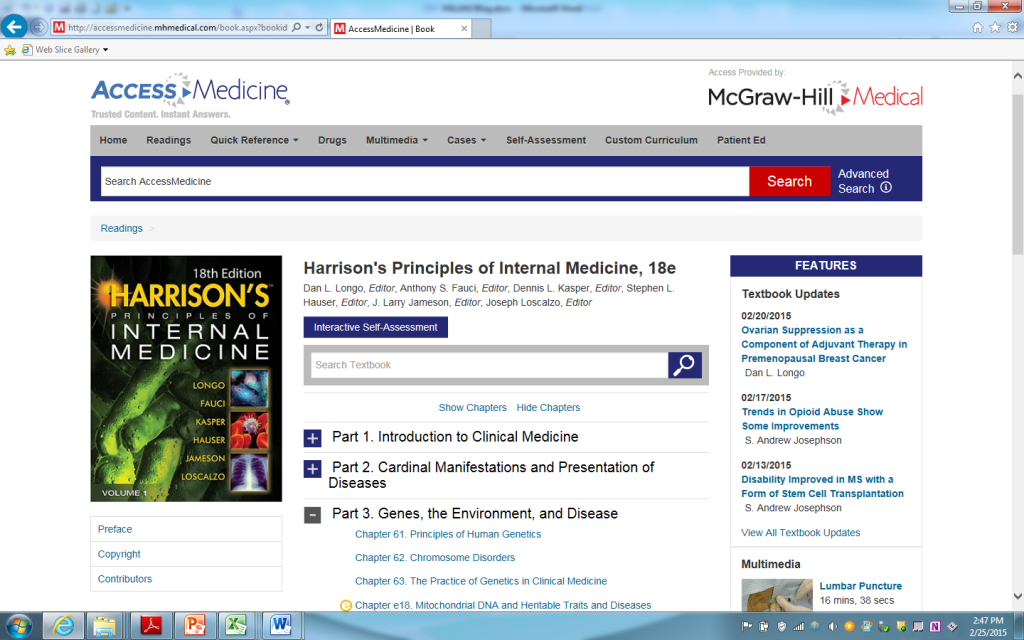Open Chapter 63. Practice of Genetics link
This screenshot has height=640, width=1024.
point(481,581)
